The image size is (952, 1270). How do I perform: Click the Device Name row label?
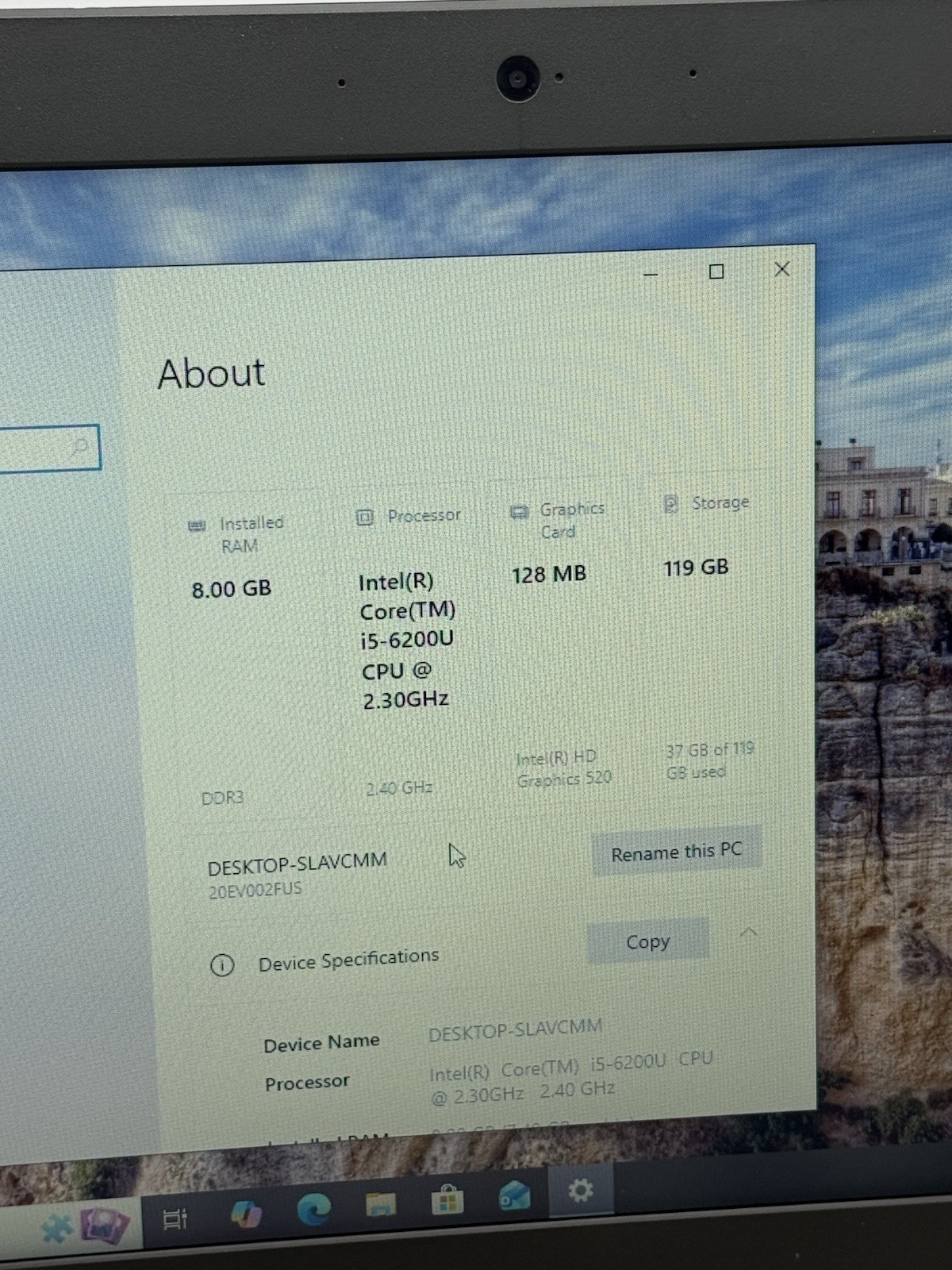coord(321,1043)
